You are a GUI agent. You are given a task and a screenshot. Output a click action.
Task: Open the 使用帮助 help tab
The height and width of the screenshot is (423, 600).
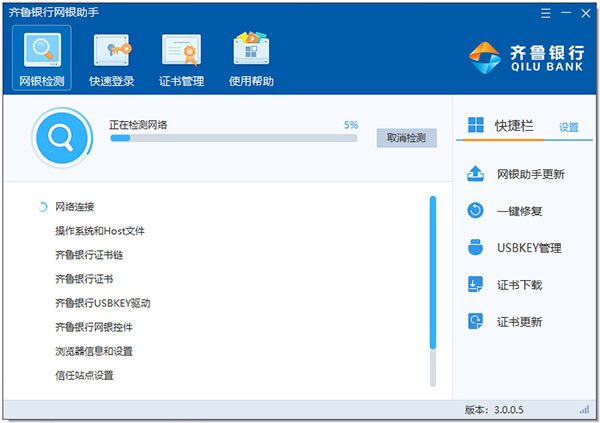251,58
